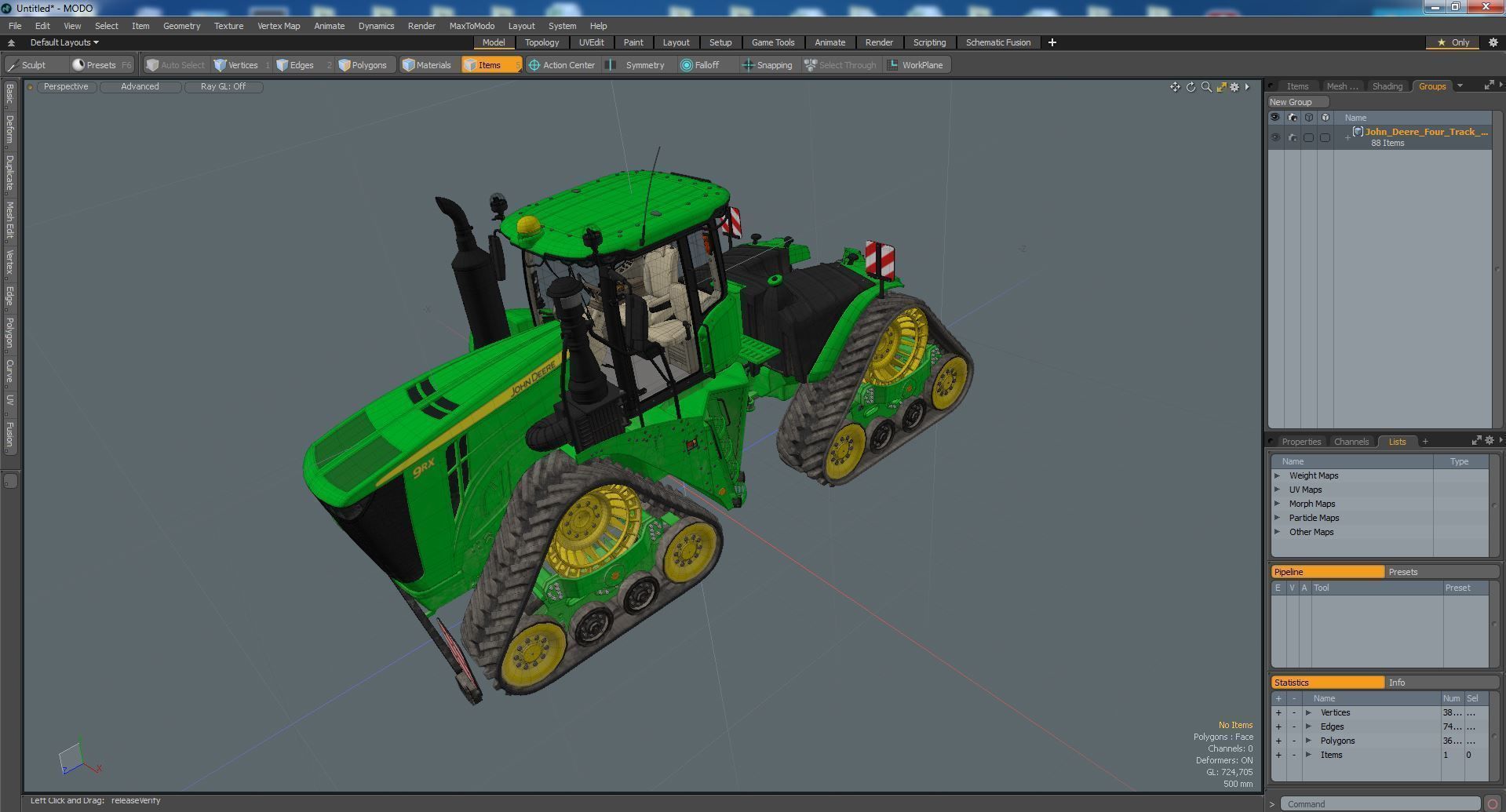Viewport: 1506px width, 812px height.
Task: Switch to the Shading panel tab
Action: point(1387,86)
